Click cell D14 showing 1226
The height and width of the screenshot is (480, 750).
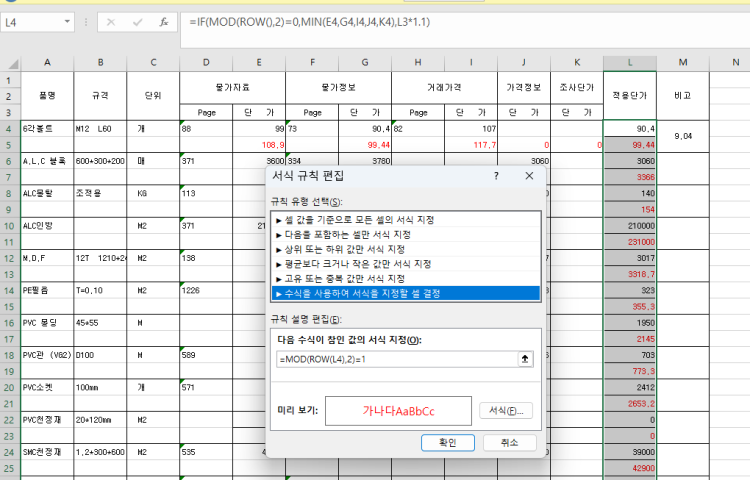(x=206, y=290)
